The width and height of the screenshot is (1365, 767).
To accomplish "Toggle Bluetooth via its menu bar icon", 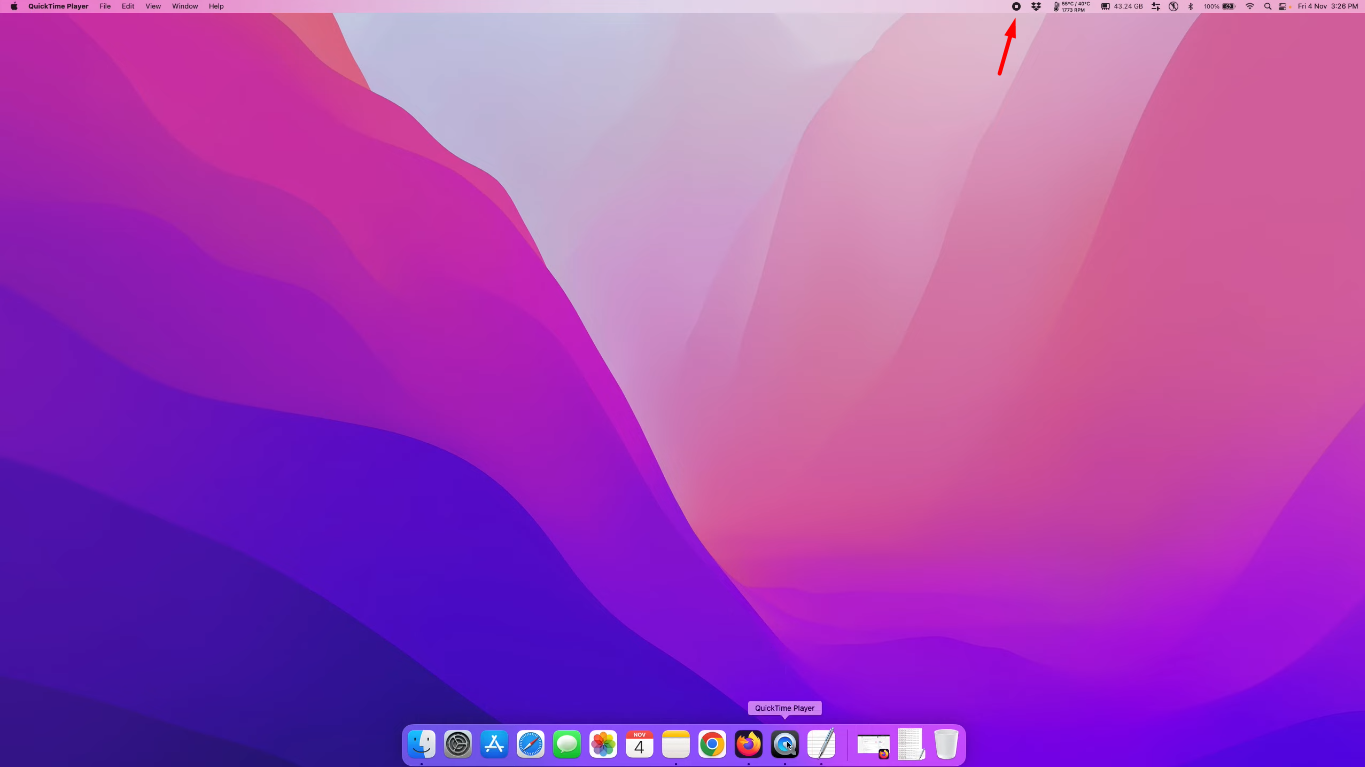I will click(x=1190, y=6).
